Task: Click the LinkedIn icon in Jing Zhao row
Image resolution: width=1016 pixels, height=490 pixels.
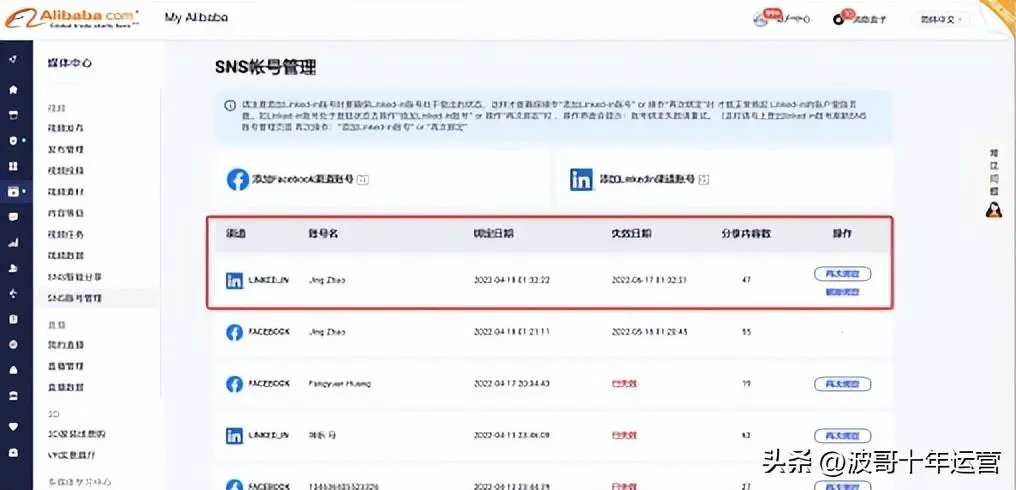Action: pos(235,281)
